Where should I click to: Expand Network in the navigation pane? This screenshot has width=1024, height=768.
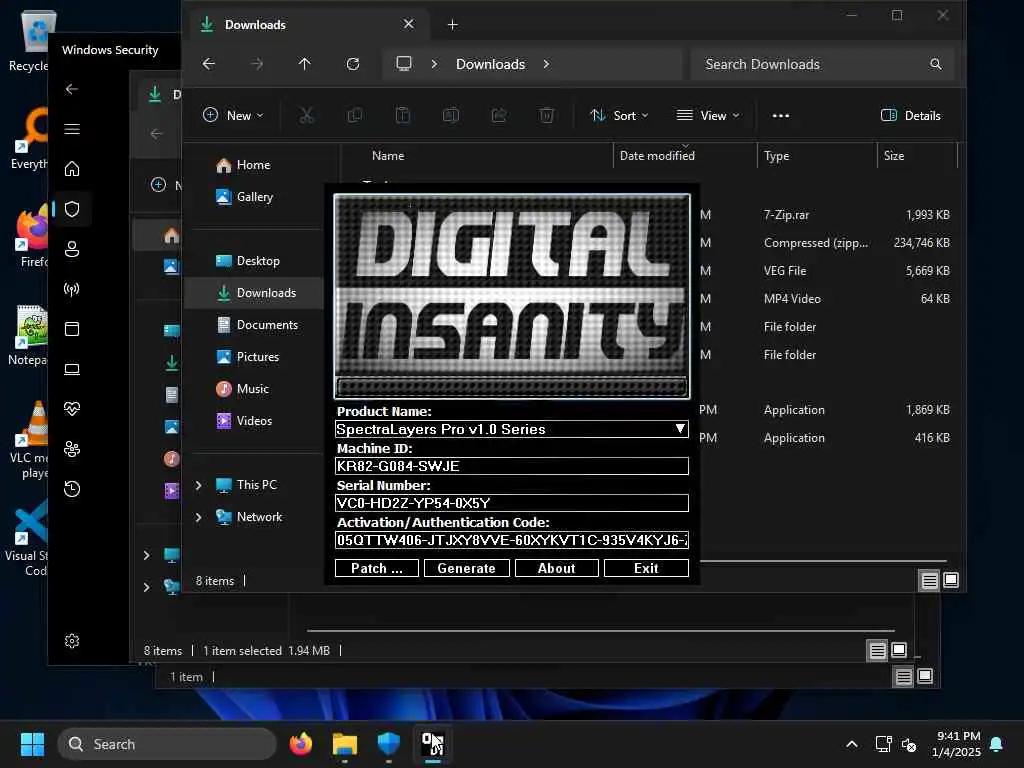point(199,517)
